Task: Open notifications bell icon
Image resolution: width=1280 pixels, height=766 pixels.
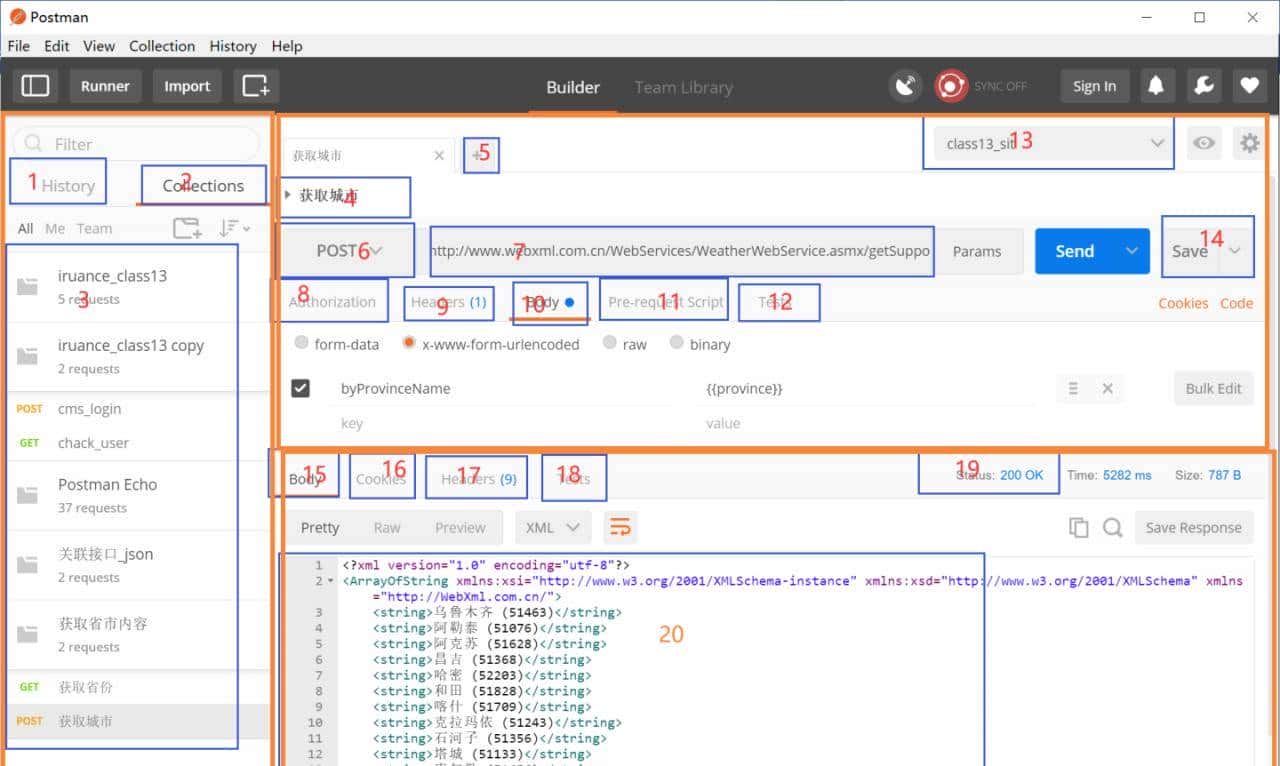Action: [1156, 86]
